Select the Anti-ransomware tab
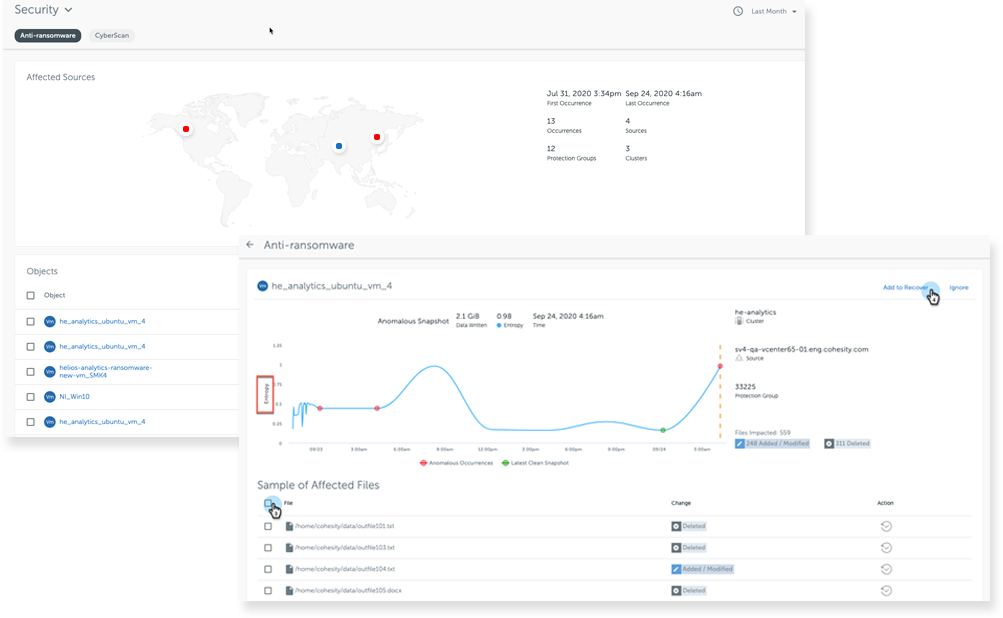The image size is (1003, 618). click(x=48, y=35)
